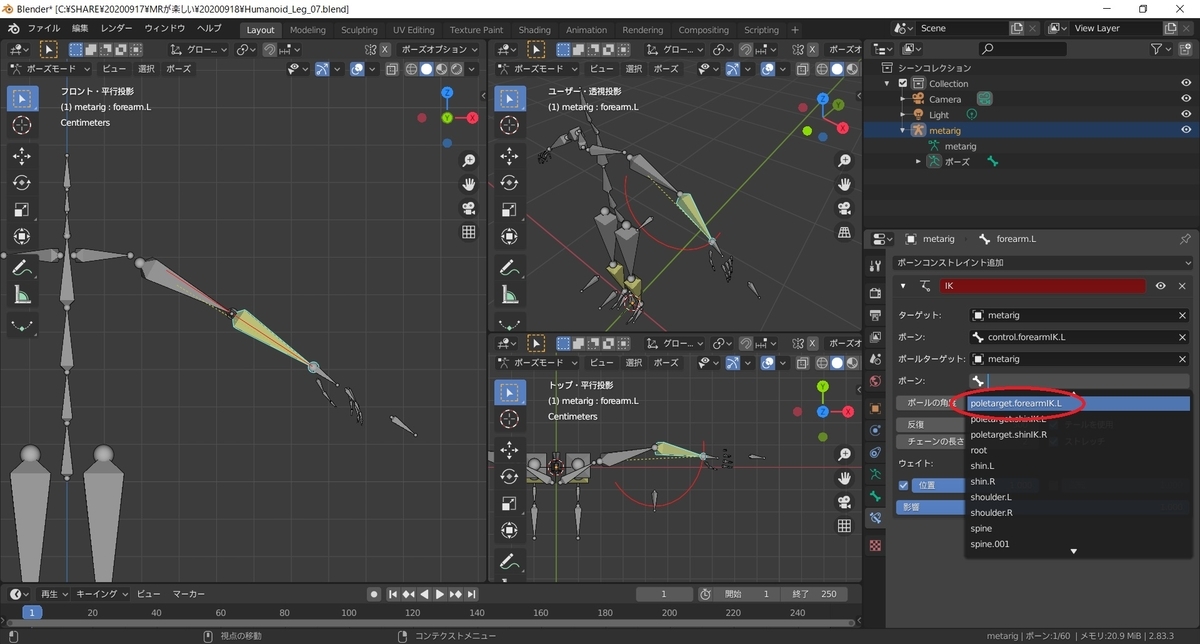Select poletarget.forearmIK.L from bone list

1078,404
